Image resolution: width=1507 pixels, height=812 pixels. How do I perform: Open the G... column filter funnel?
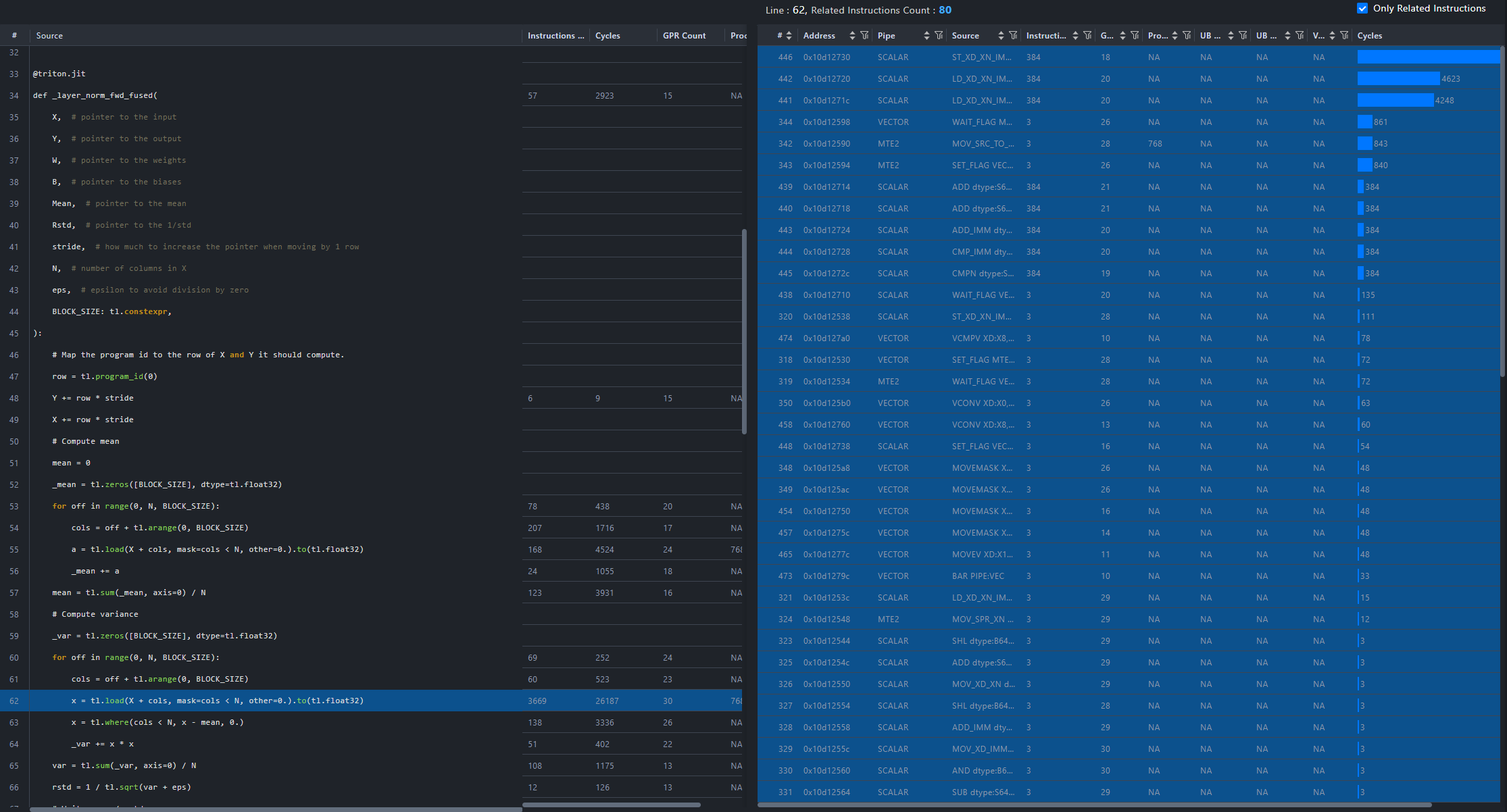1135,36
